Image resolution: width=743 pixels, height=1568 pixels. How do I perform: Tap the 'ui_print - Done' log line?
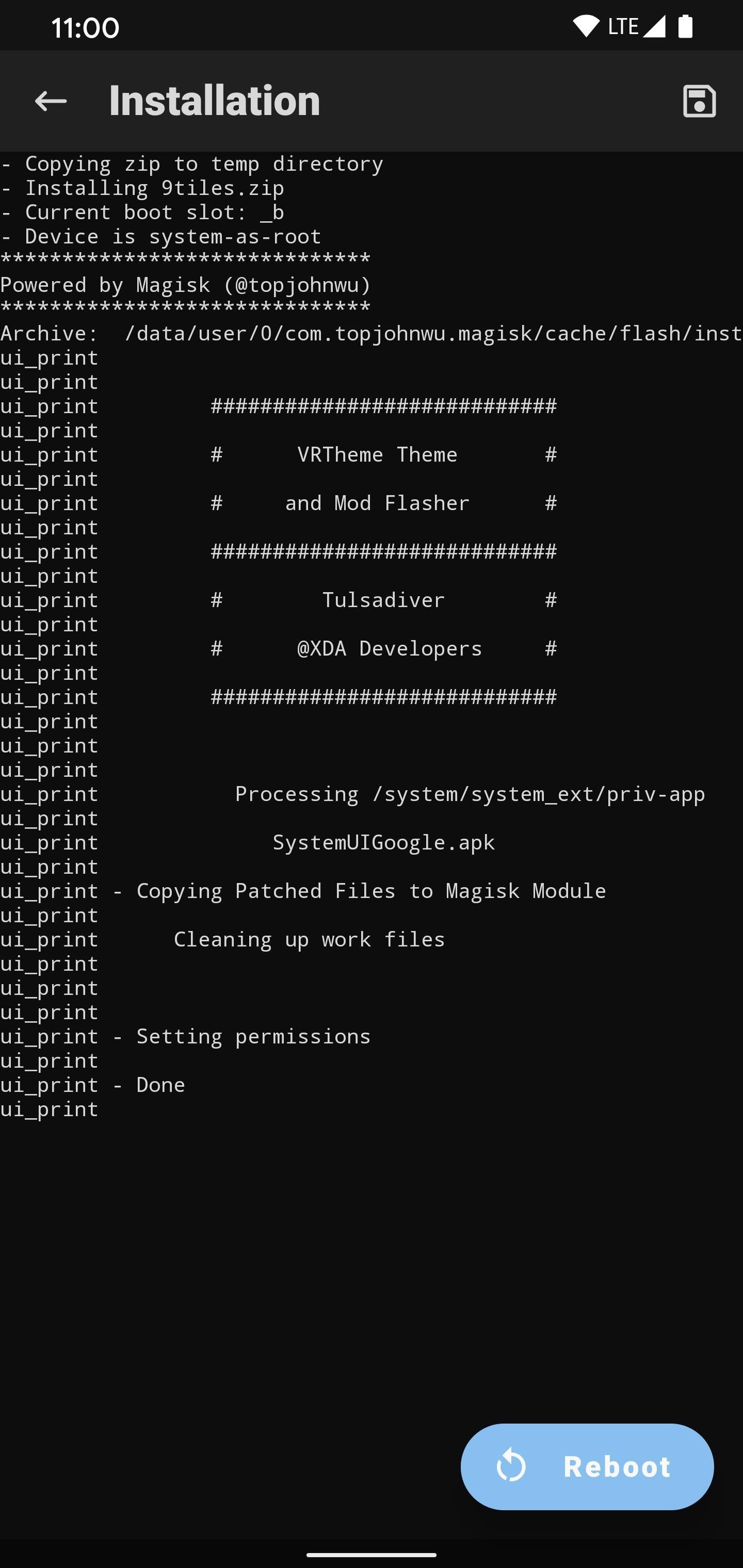tap(92, 1085)
